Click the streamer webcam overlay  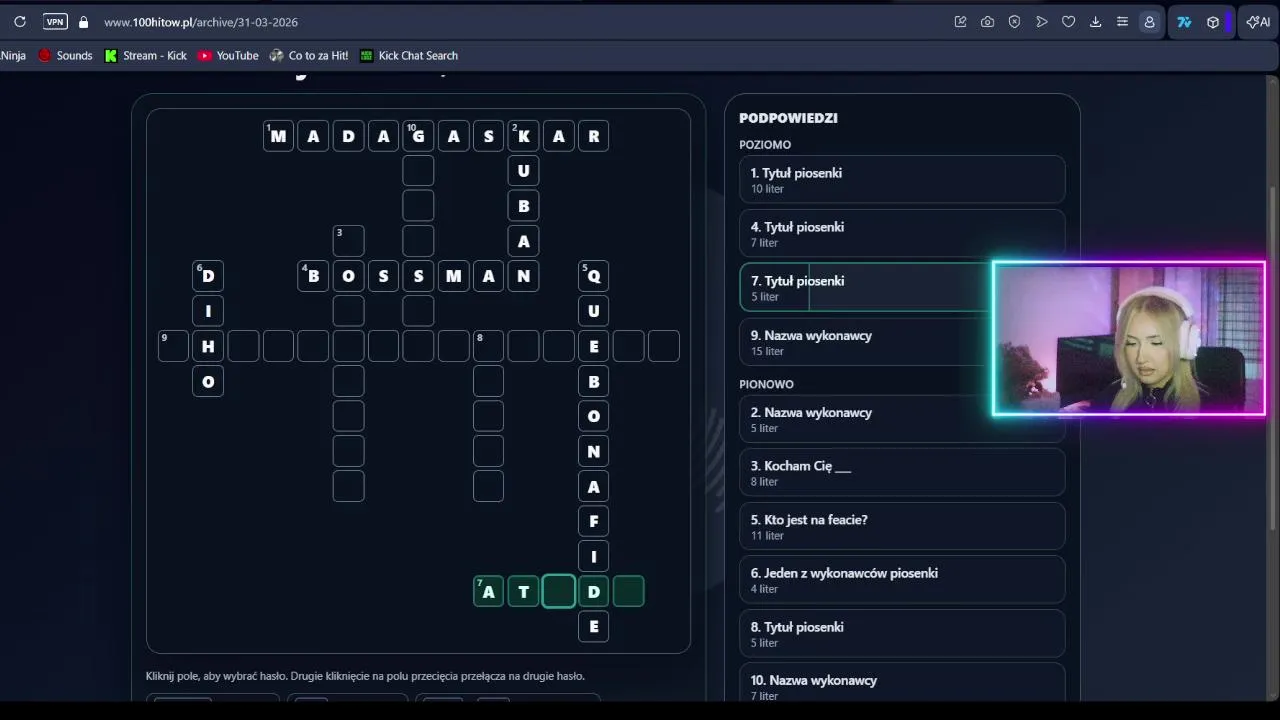(1129, 339)
